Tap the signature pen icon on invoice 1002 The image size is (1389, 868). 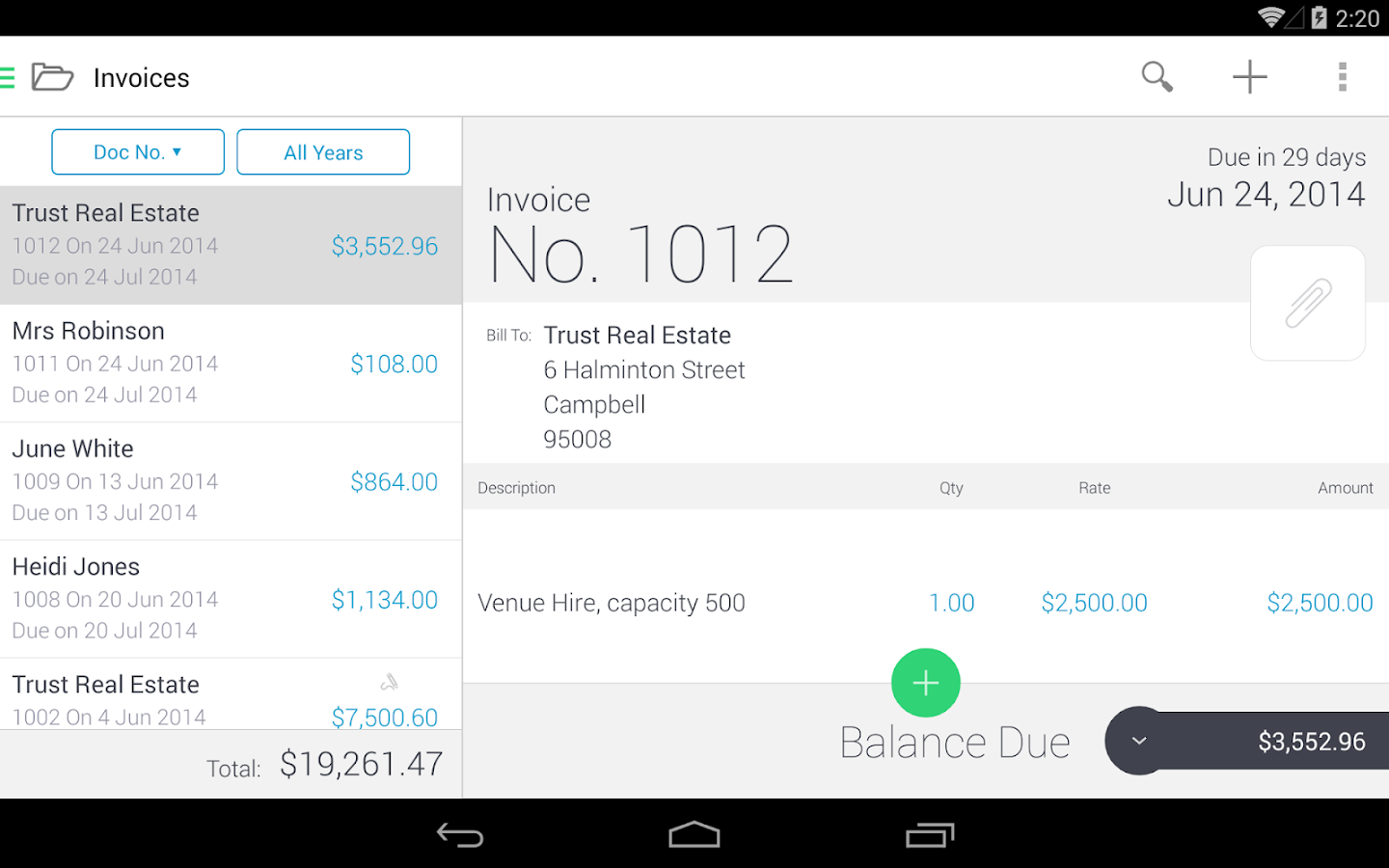390,681
